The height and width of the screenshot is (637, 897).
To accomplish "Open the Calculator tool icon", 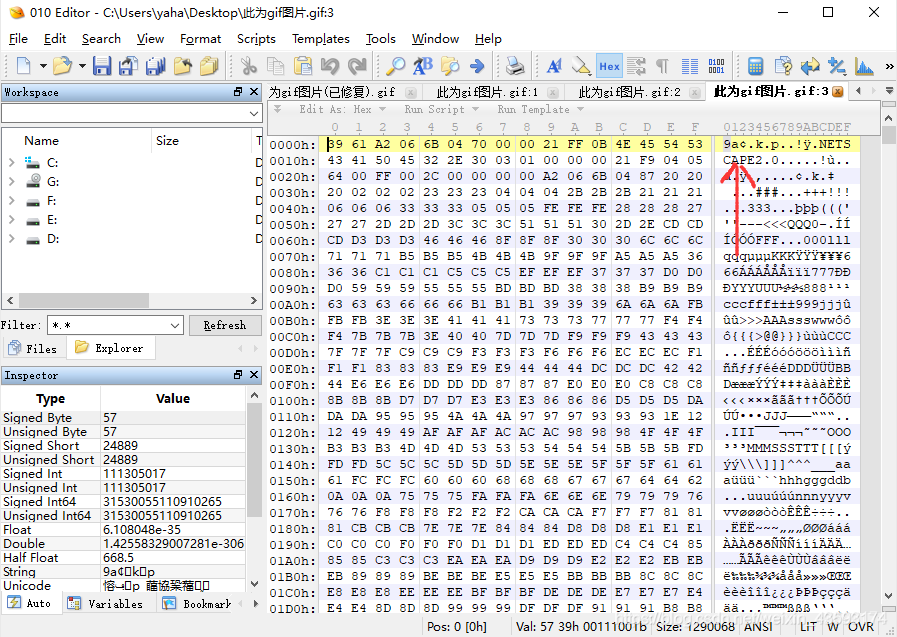I will tap(756, 66).
